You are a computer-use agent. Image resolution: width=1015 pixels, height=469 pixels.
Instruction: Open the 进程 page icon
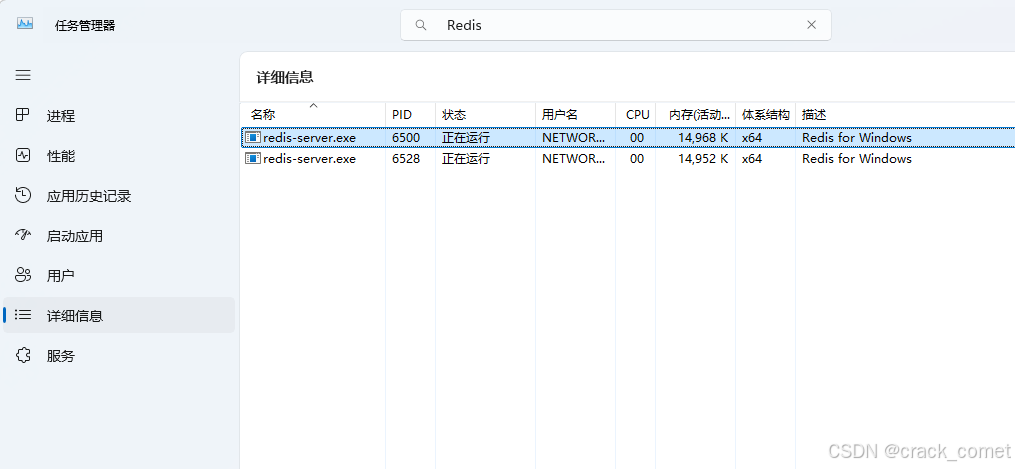[23, 115]
